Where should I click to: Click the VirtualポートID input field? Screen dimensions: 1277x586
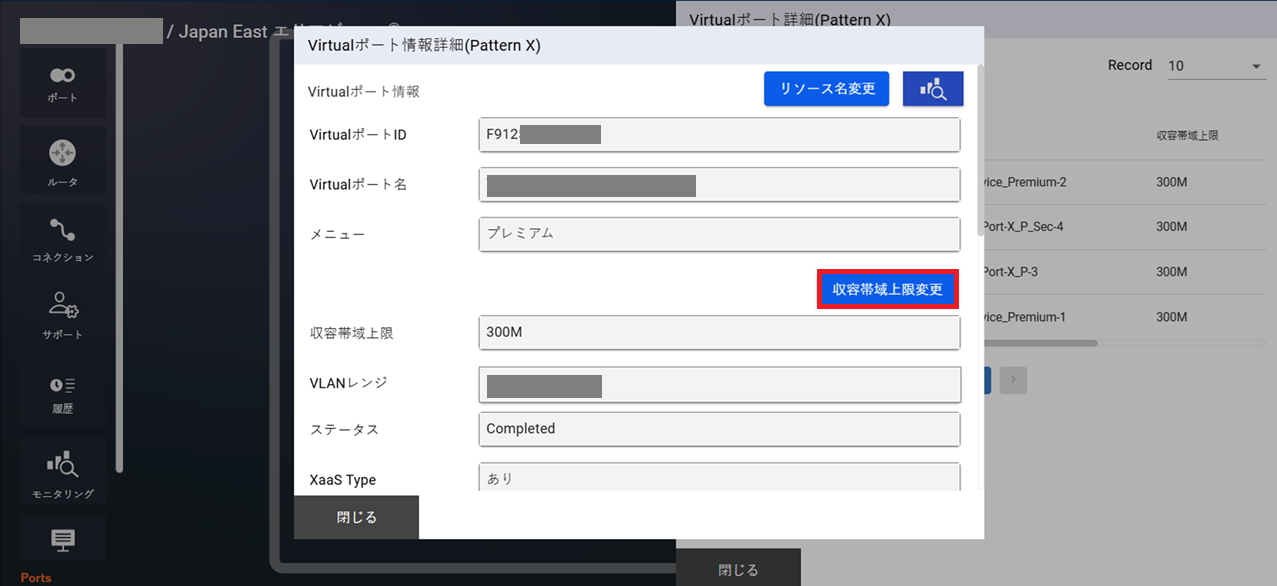tap(719, 134)
